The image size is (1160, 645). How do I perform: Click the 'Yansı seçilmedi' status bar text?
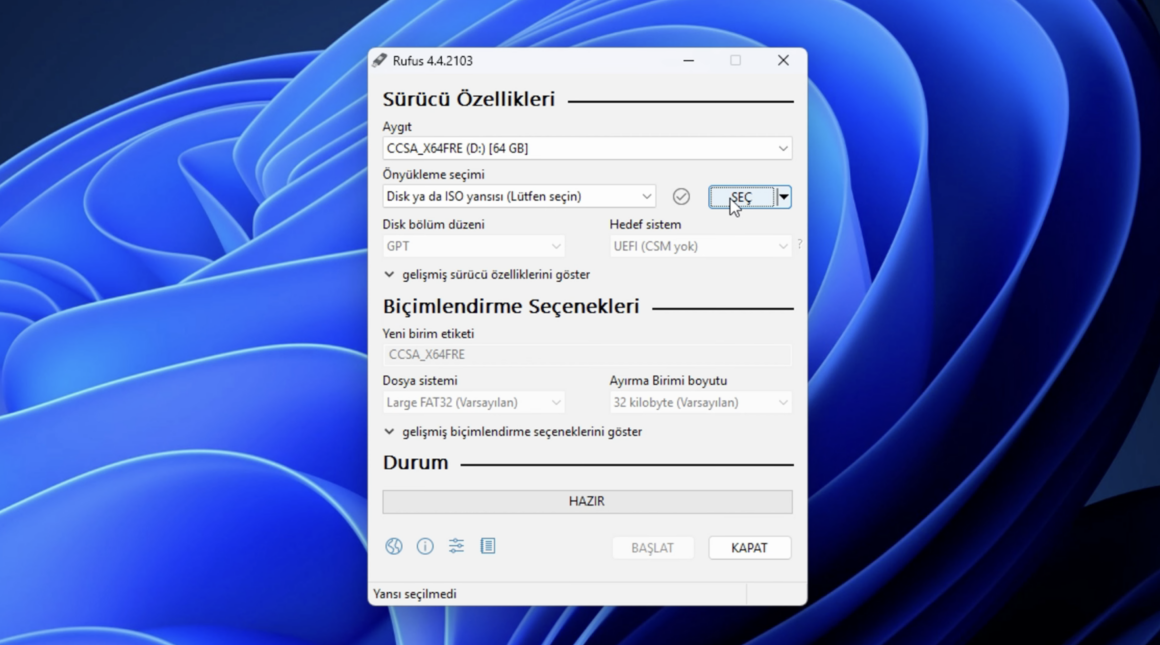[415, 594]
